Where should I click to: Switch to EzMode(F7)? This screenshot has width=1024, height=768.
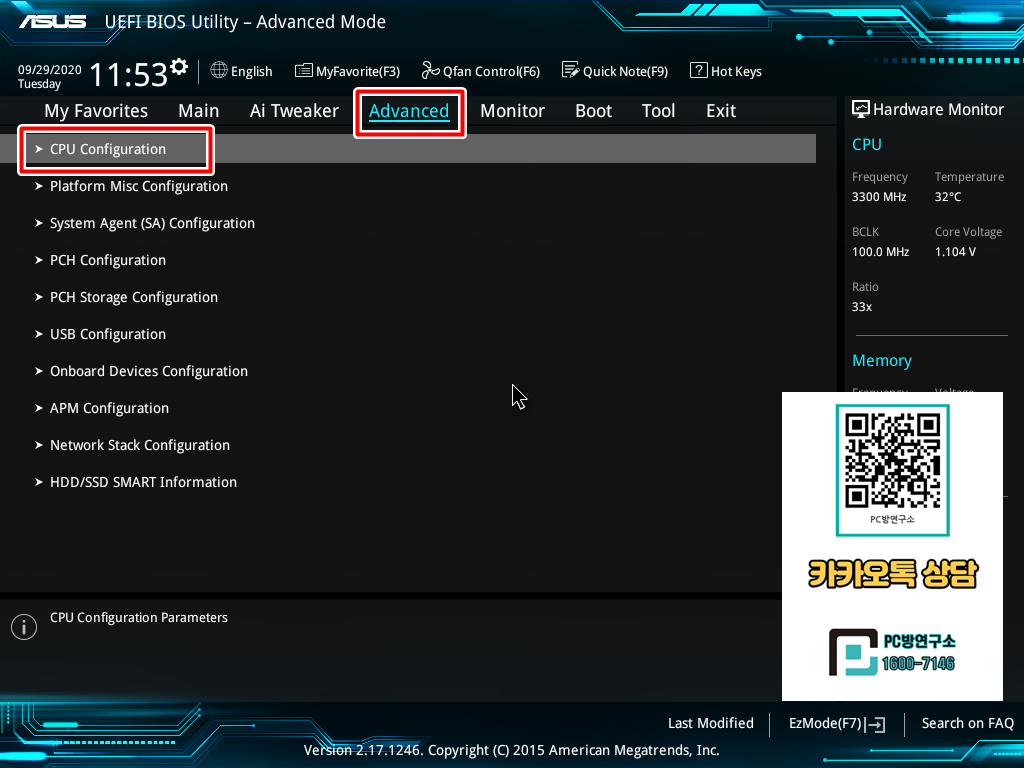837,724
